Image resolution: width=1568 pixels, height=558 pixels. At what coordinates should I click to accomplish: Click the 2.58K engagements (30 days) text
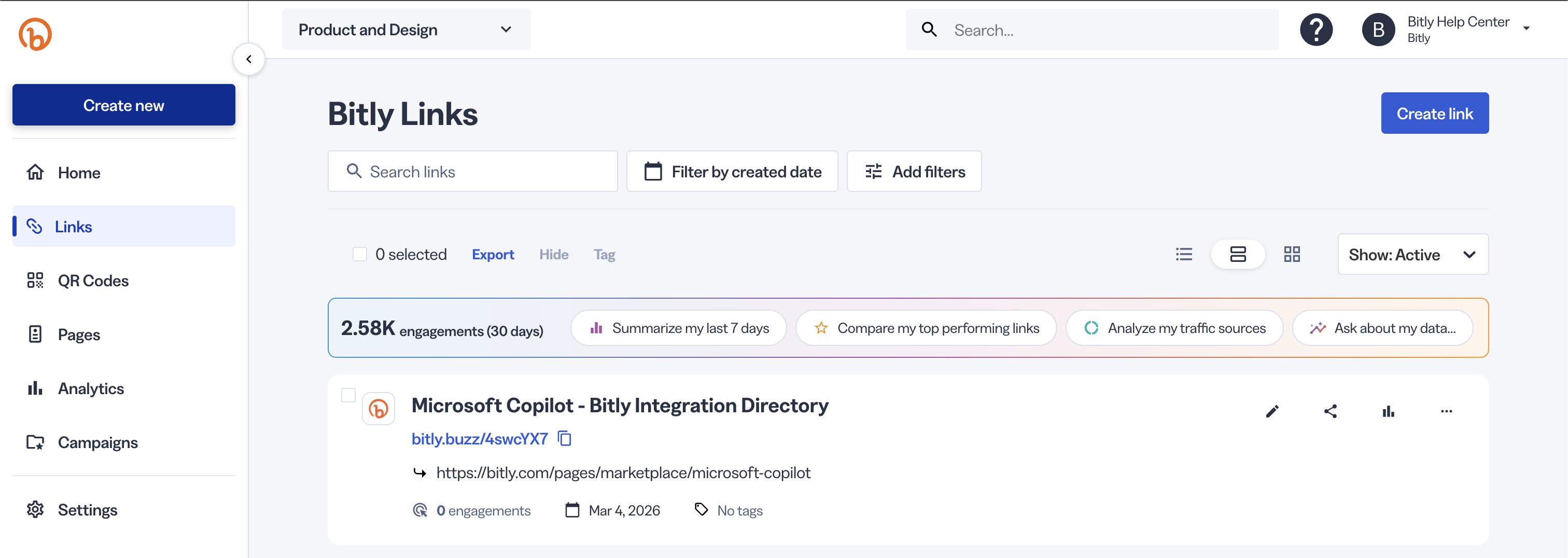442,329
